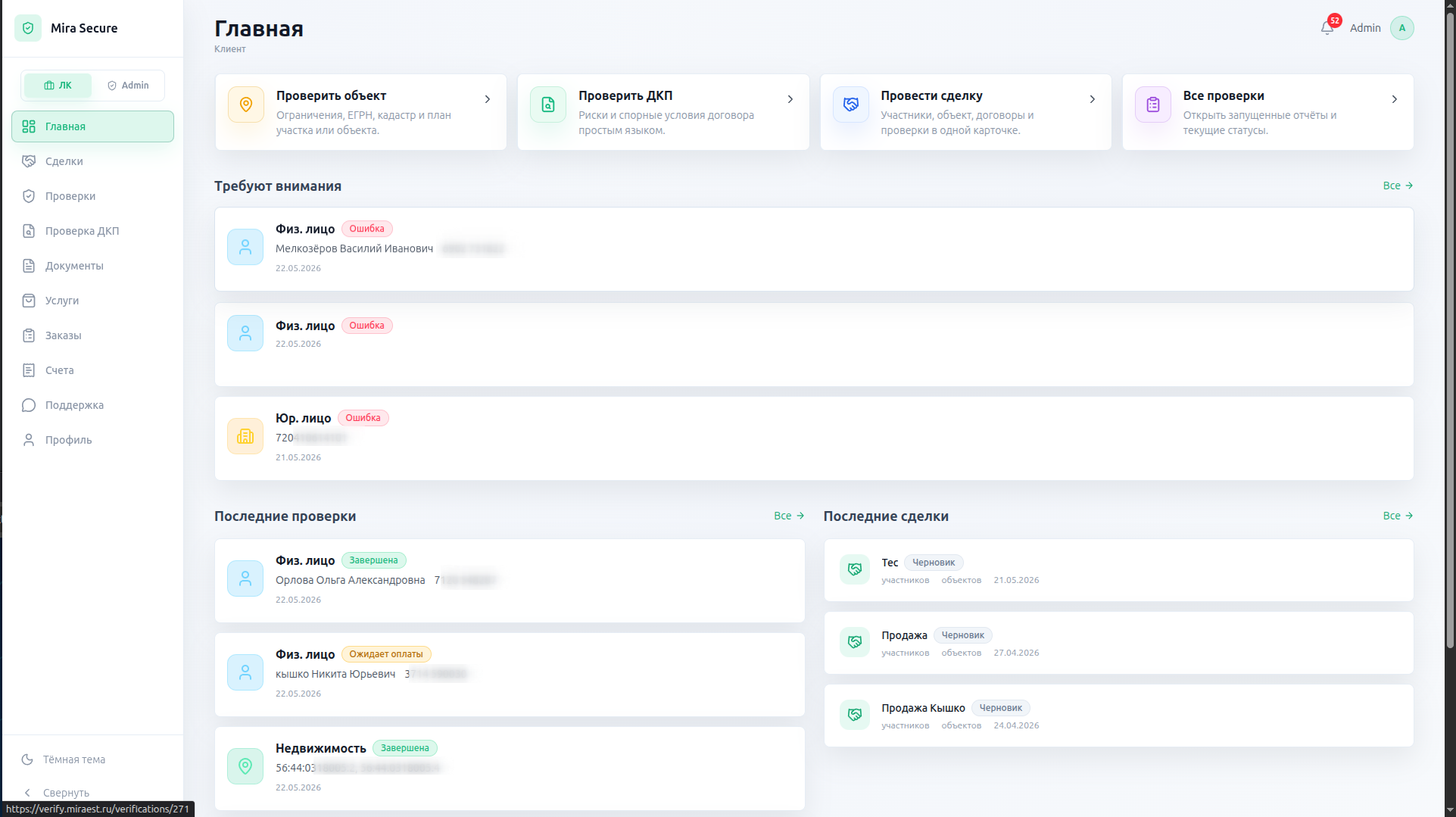Click the Проверка ДКП sidebar label
This screenshot has height=817, width=1456.
point(83,231)
